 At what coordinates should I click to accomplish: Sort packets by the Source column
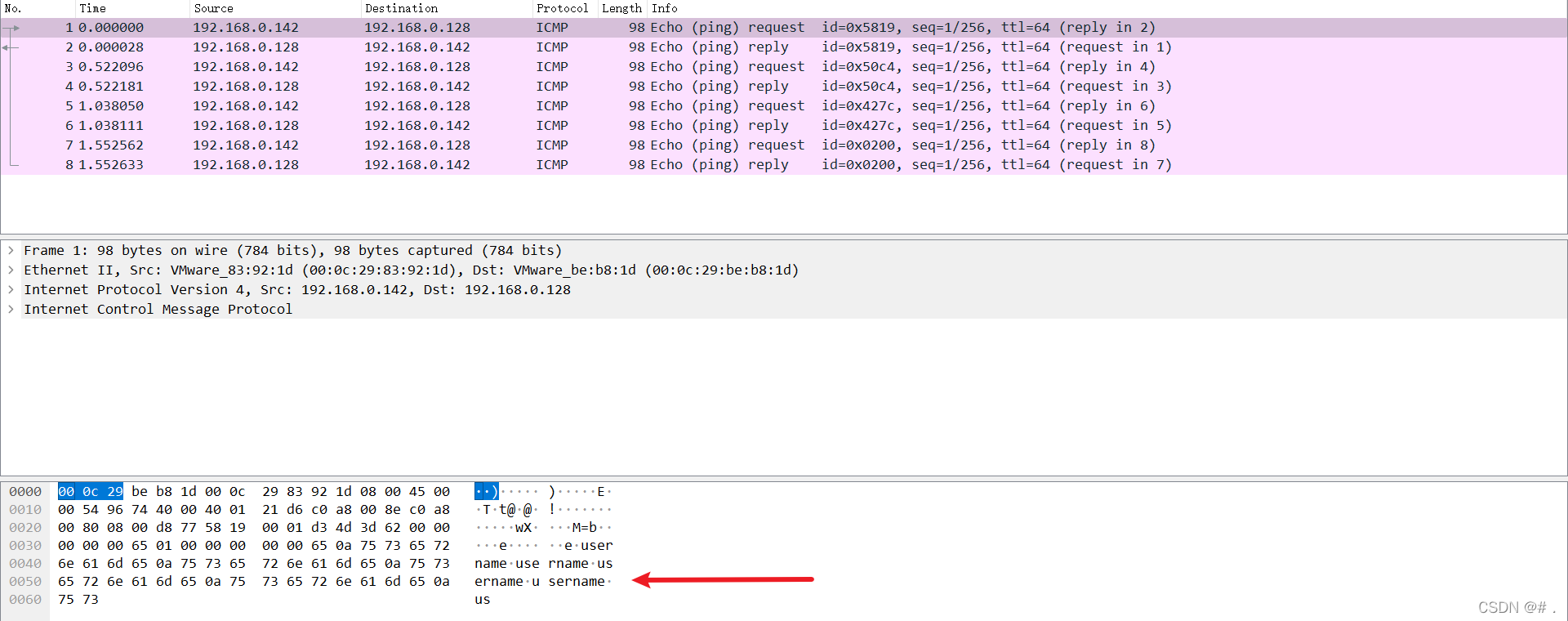pyautogui.click(x=275, y=8)
